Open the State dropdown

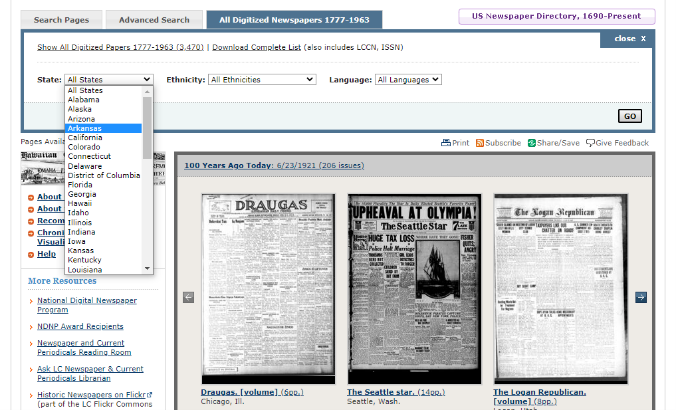(109, 79)
